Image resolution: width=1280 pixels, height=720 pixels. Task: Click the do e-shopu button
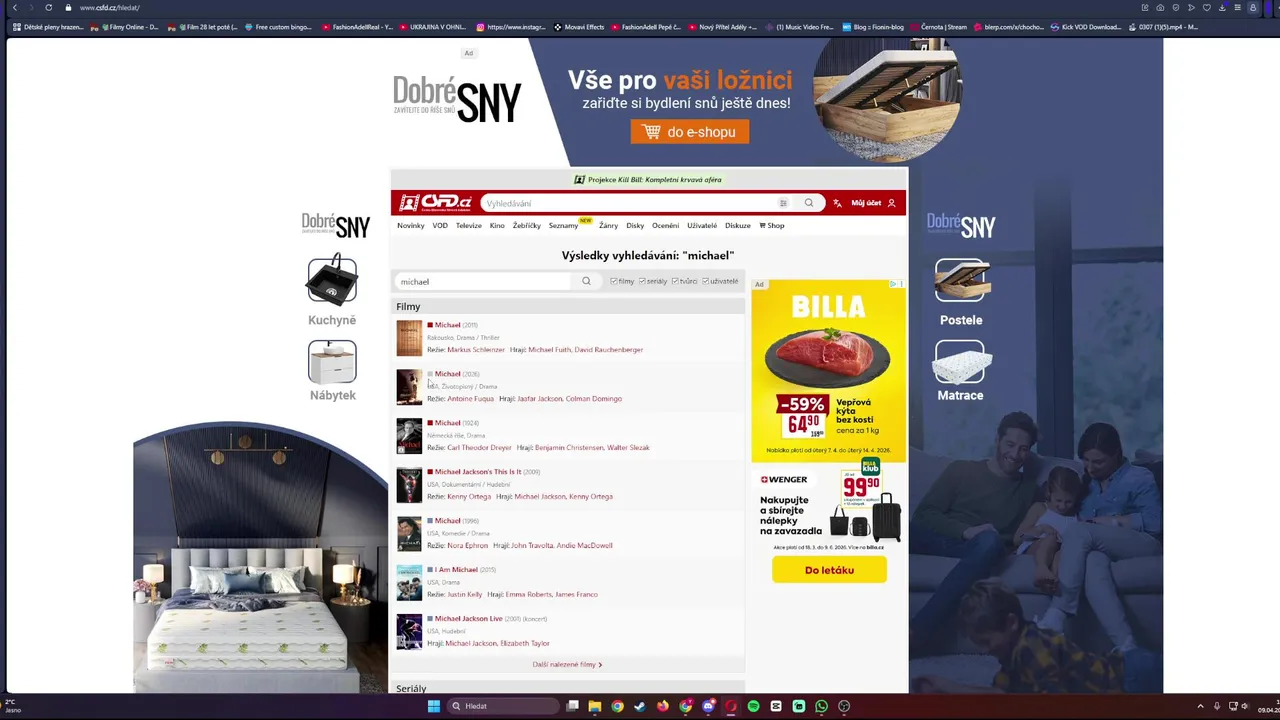pyautogui.click(x=690, y=132)
